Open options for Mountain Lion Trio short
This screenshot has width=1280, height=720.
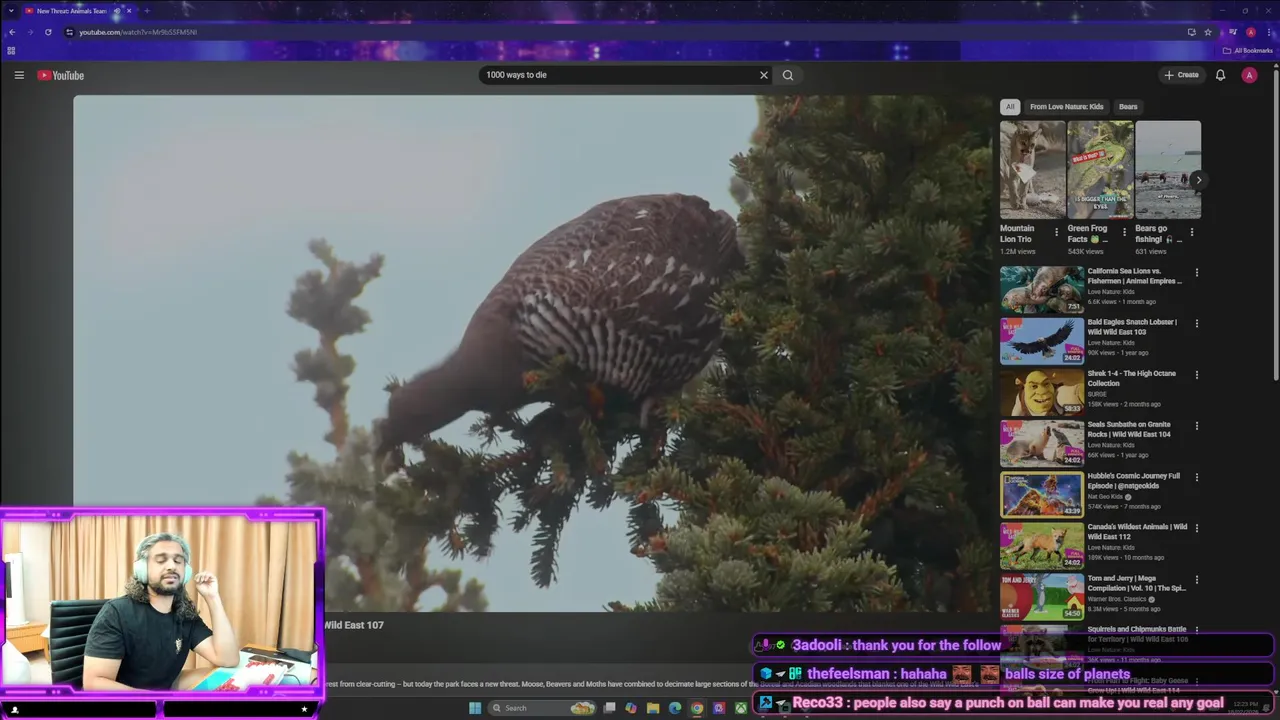[1056, 232]
